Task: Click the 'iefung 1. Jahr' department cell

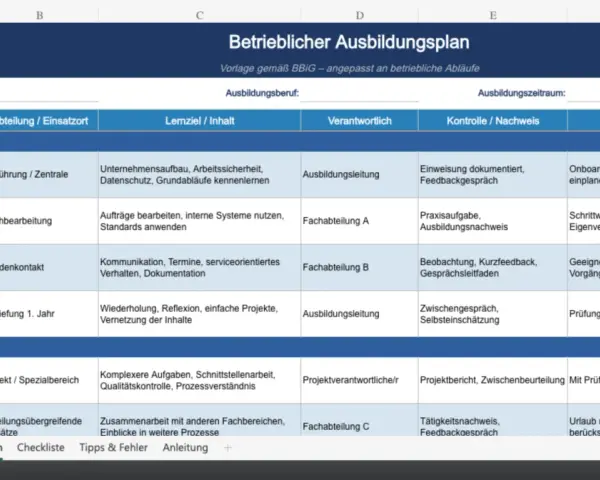Action: (x=49, y=314)
